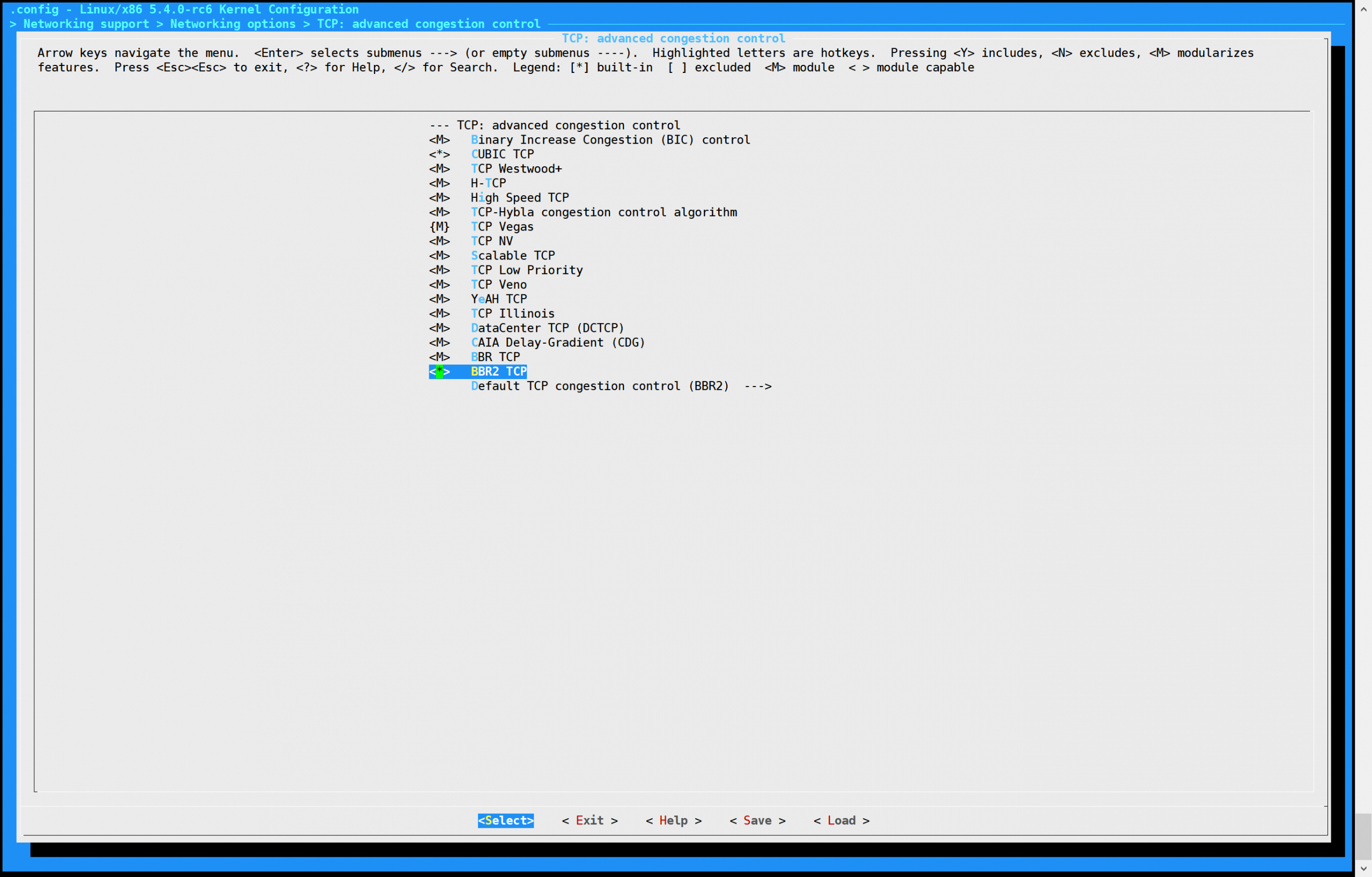Toggle CUBIC TCP built-in marker
Screen dimensions: 1372x877
pyautogui.click(x=439, y=154)
